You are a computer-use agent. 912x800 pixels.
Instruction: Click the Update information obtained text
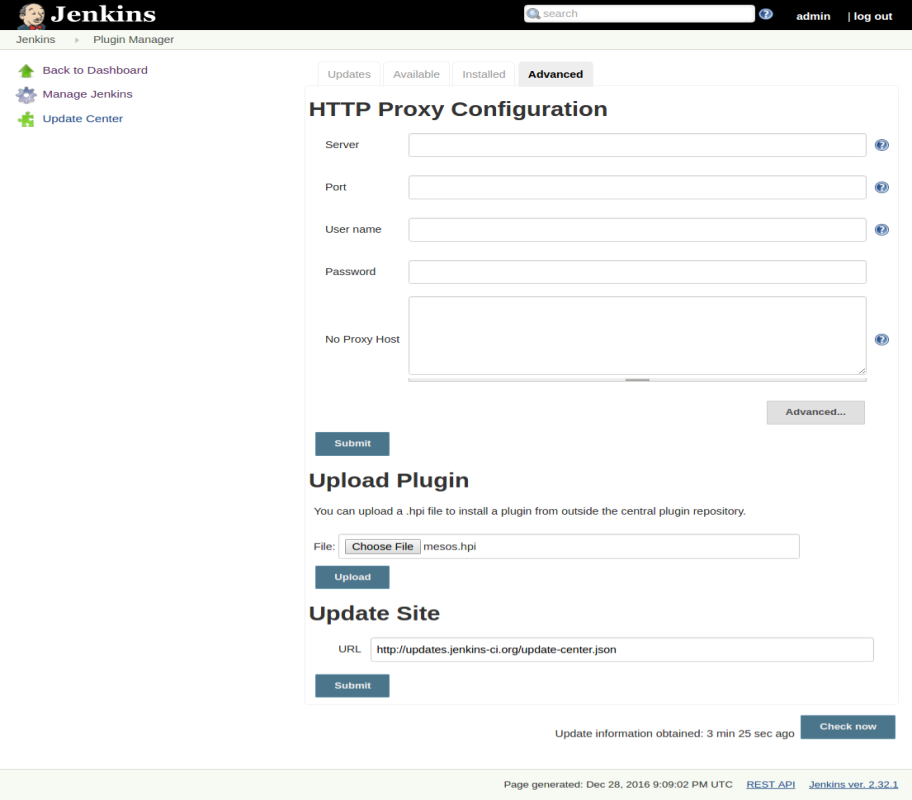[x=675, y=734]
